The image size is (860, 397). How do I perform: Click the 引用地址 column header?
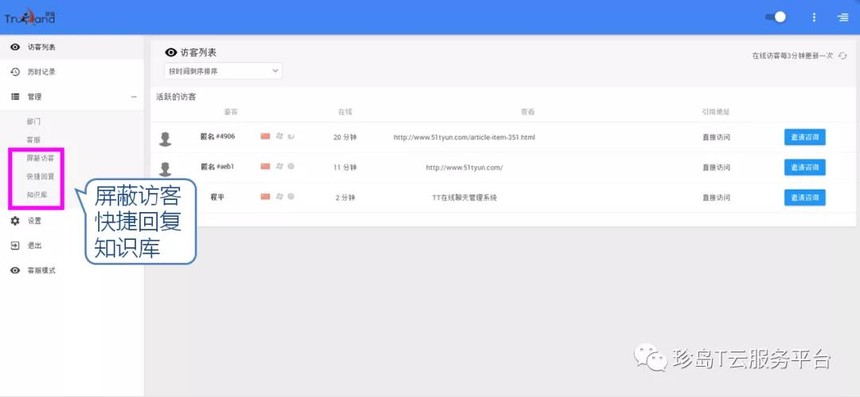716,112
